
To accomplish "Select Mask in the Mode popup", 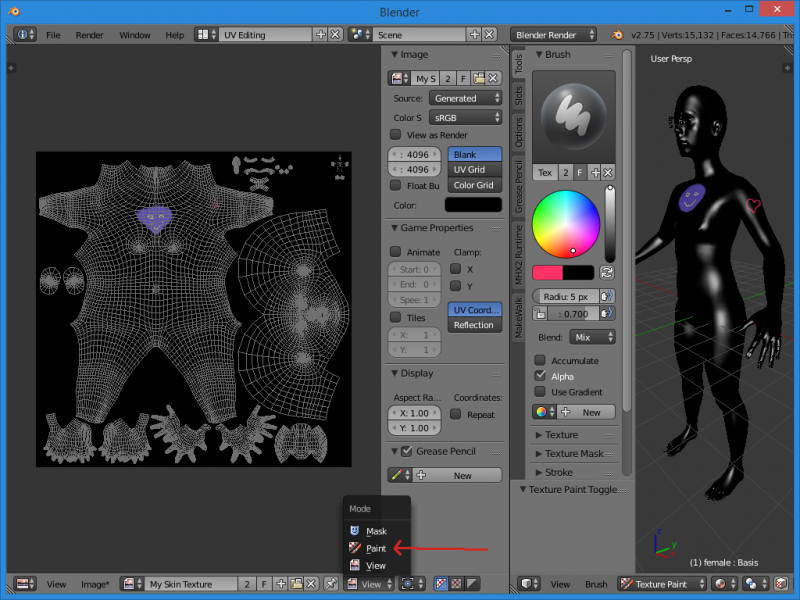I will [375, 531].
